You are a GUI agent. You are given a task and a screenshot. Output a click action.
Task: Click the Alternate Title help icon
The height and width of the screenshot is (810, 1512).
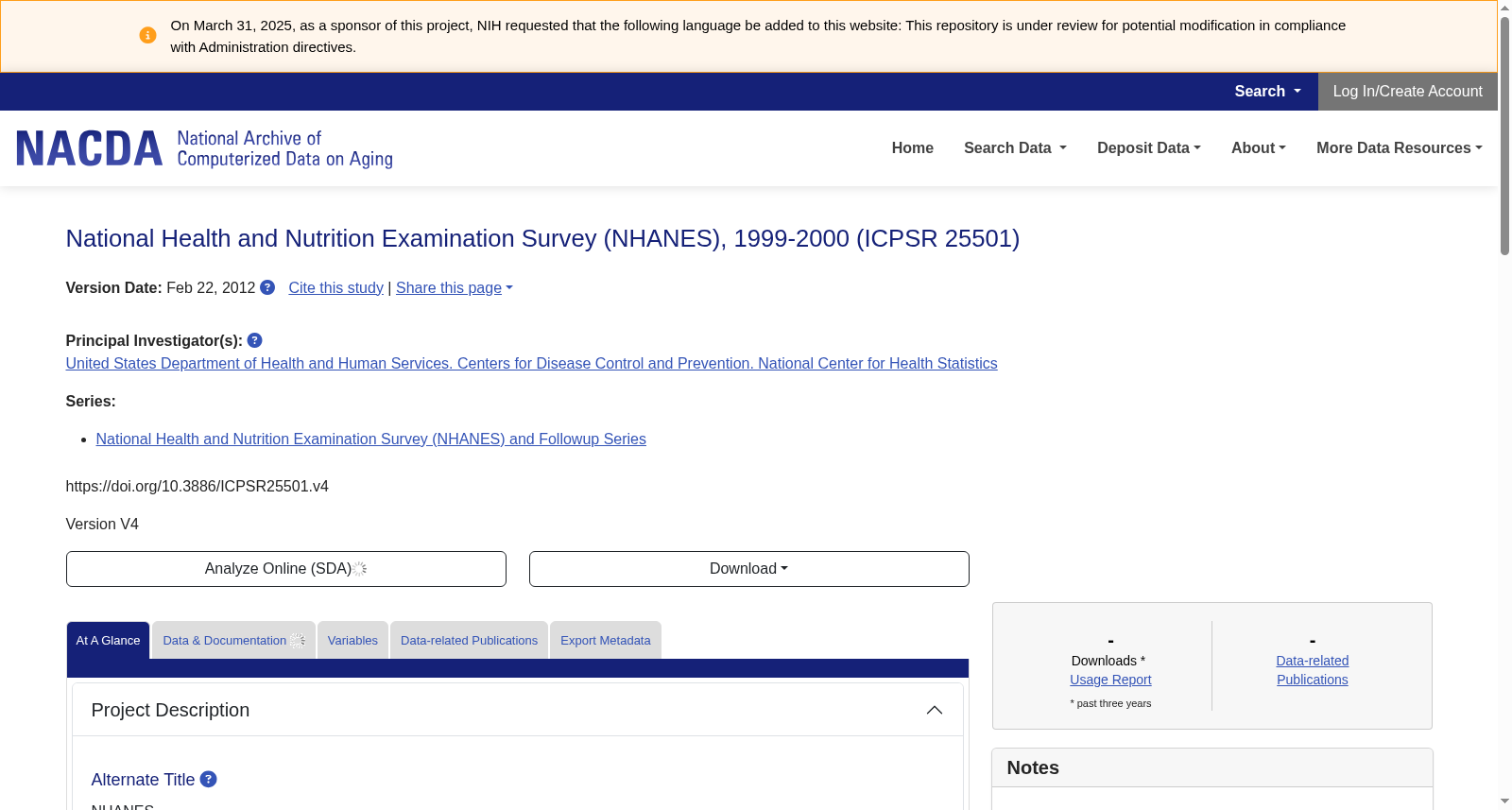[x=209, y=779]
